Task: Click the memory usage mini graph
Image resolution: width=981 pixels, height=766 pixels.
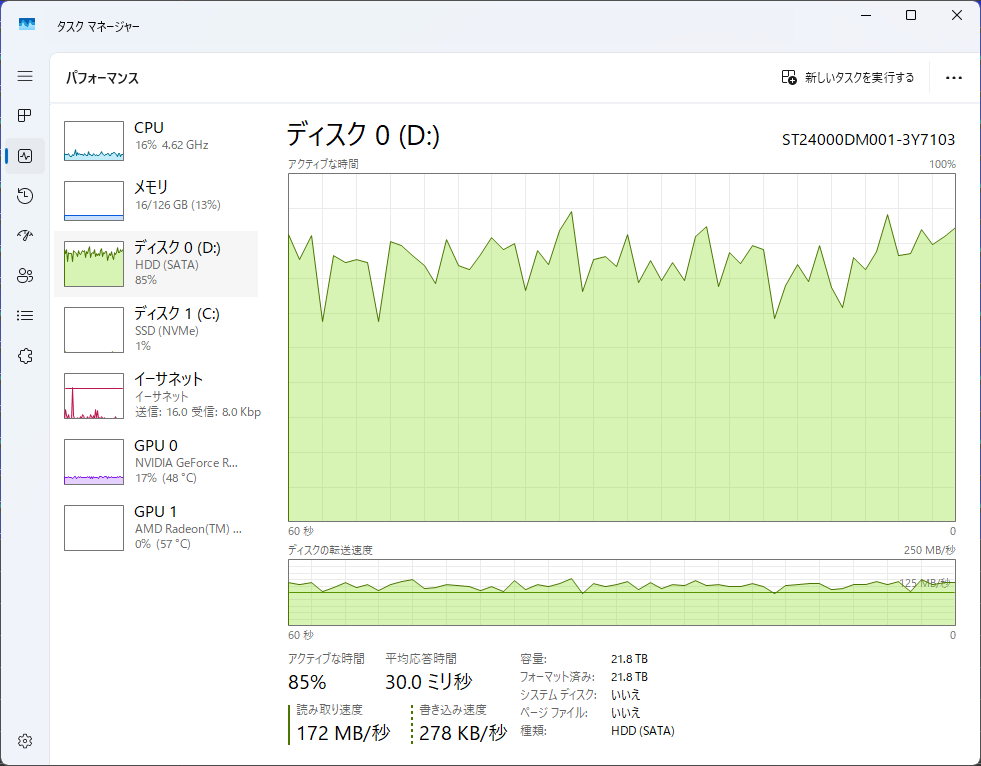Action: point(94,201)
